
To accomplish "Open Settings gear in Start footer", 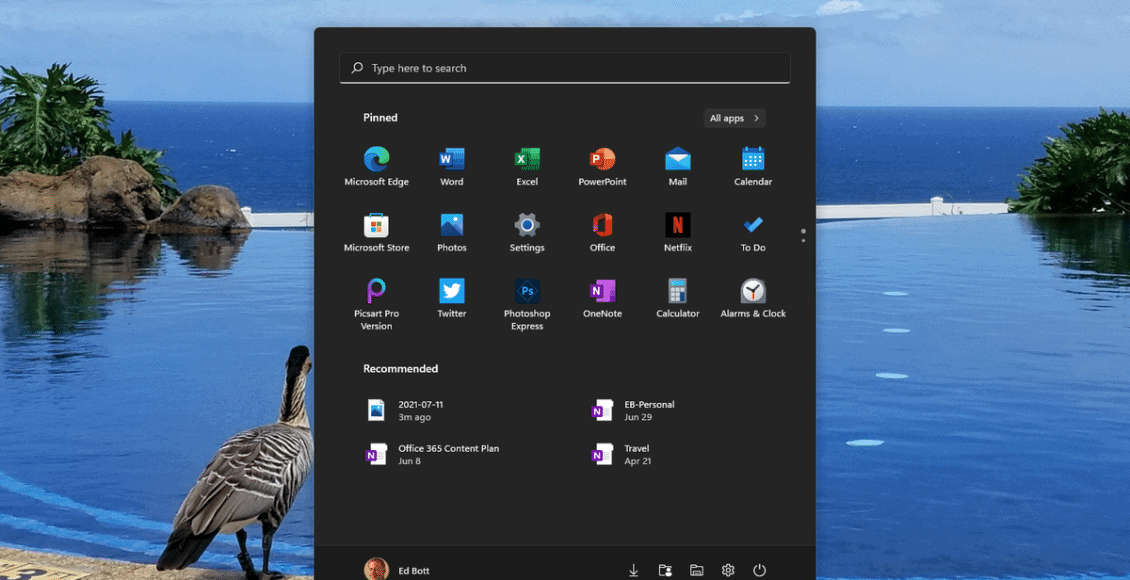I will coord(728,571).
